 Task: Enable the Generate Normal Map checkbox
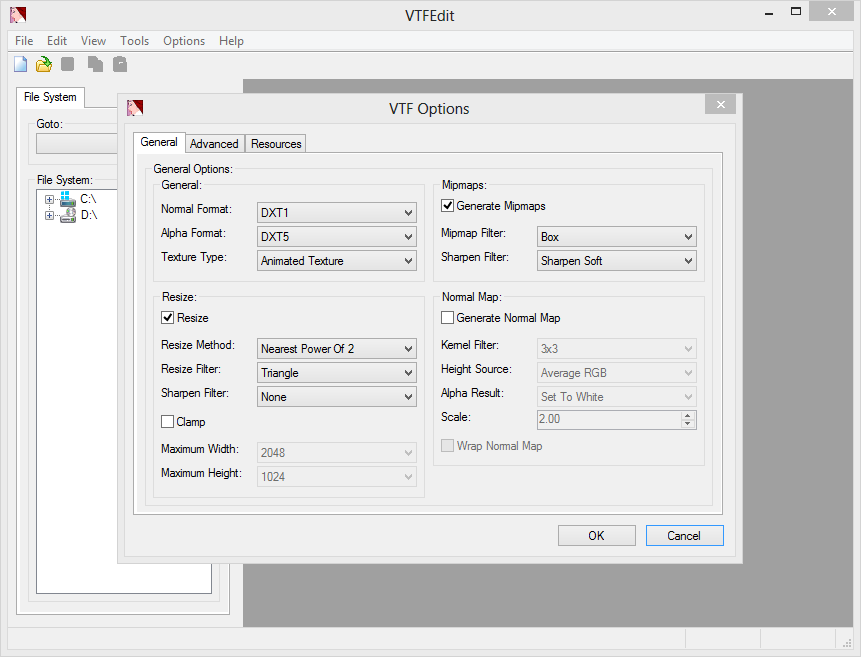(x=448, y=318)
